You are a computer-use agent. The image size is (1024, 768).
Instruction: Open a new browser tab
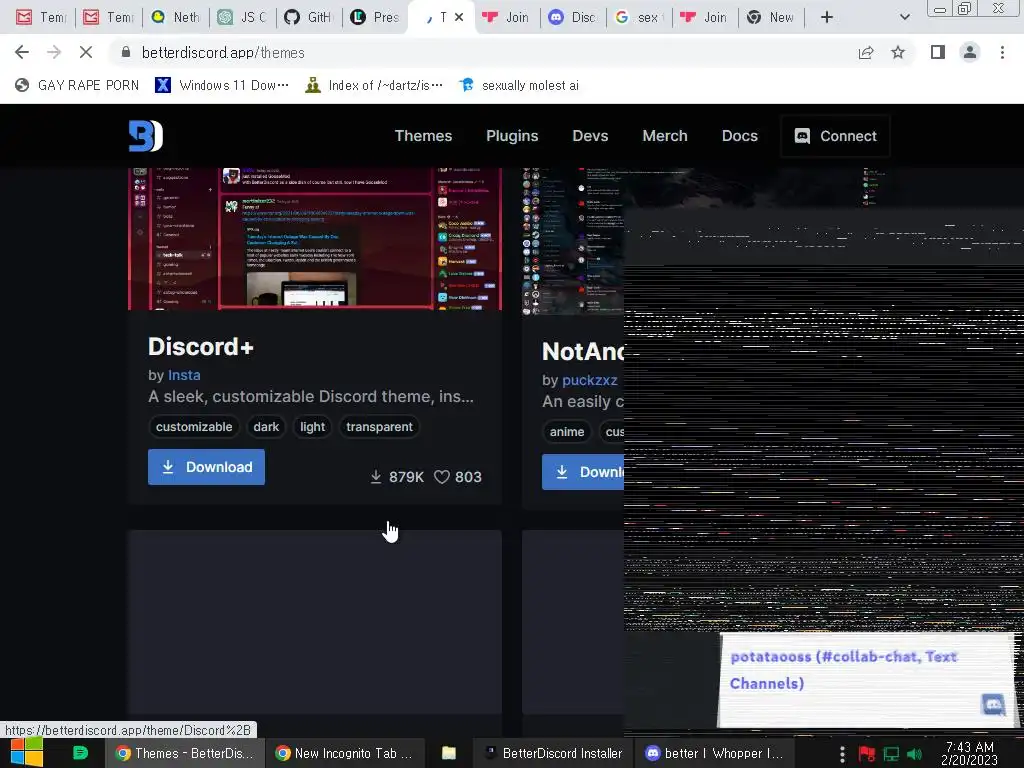point(827,17)
